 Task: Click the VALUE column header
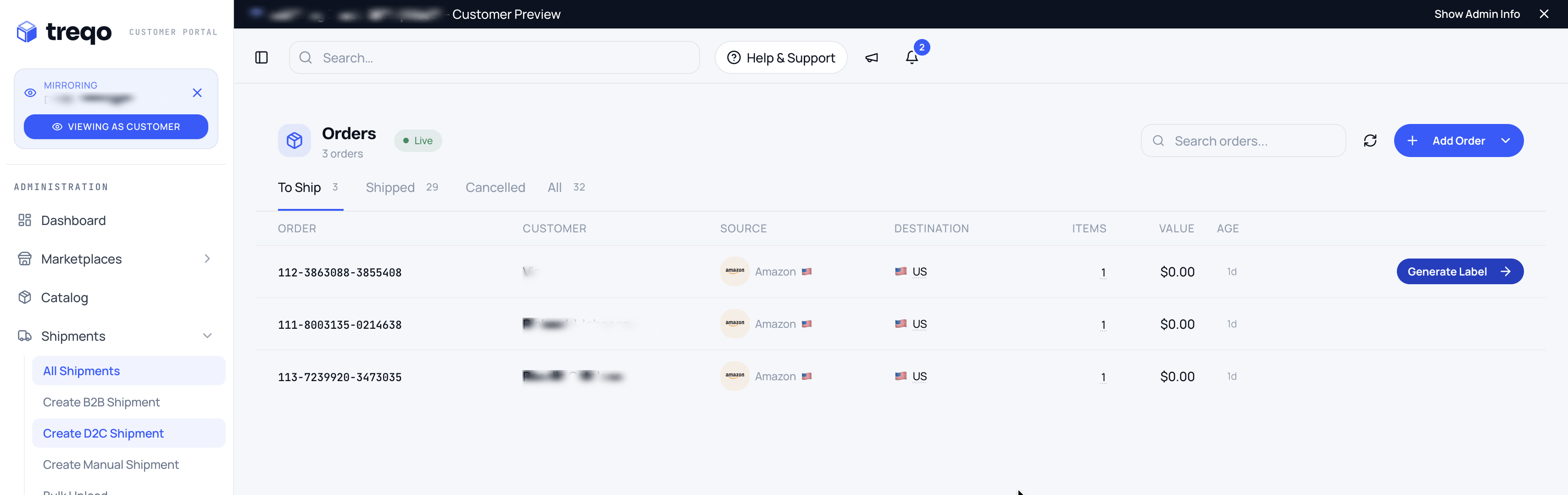pos(1176,229)
